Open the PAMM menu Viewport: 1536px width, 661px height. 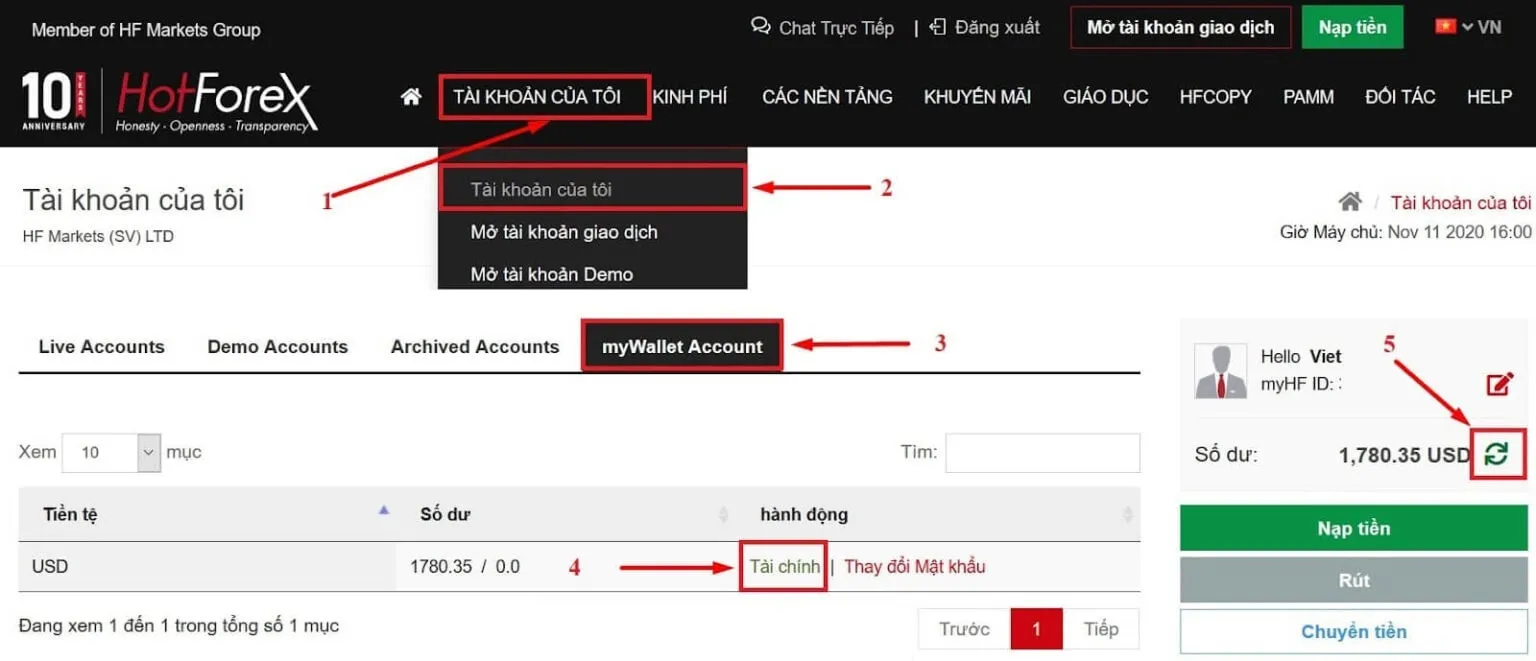pyautogui.click(x=1308, y=97)
